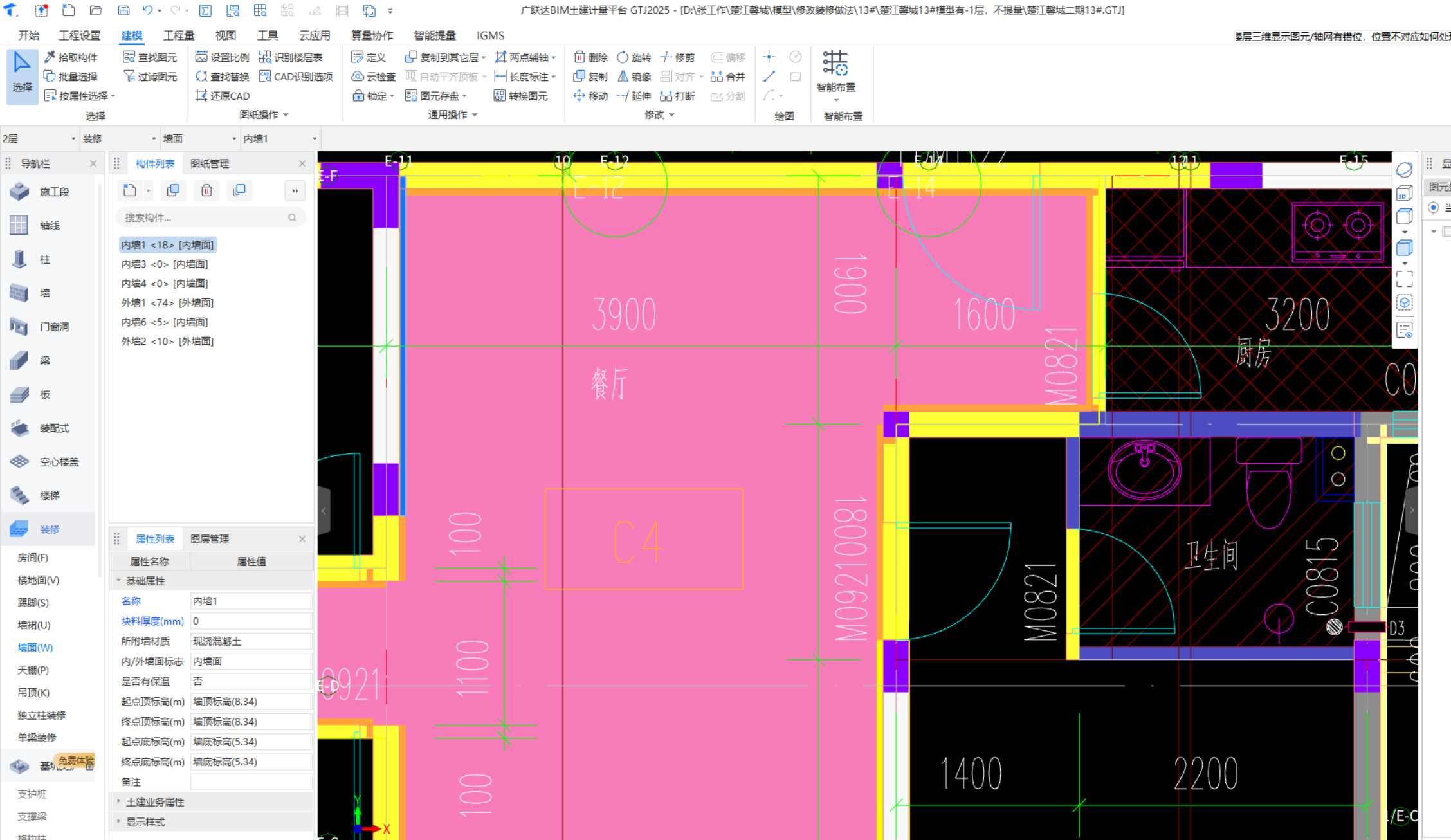Open 工程量 ribbon tab
The height and width of the screenshot is (840, 1451).
point(179,35)
